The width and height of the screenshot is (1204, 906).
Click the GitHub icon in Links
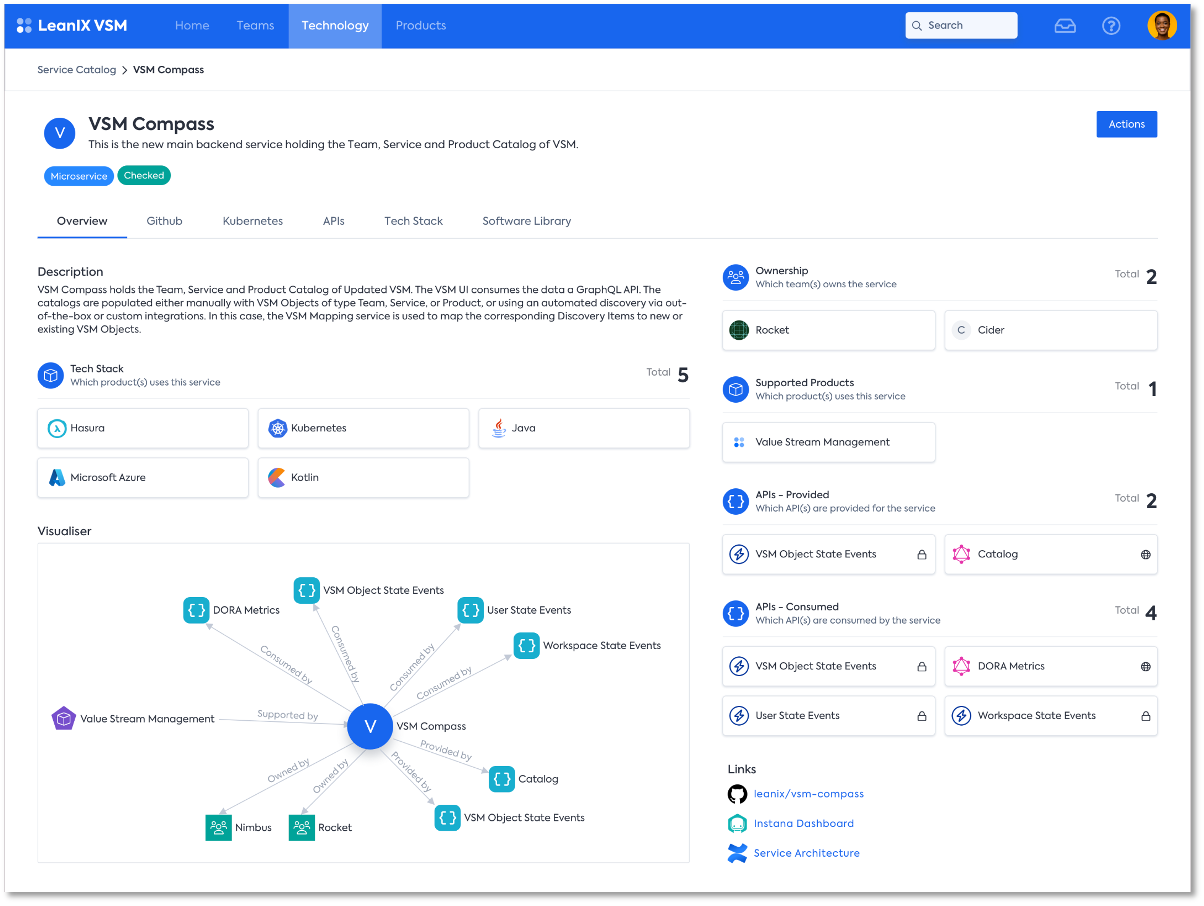[738, 794]
